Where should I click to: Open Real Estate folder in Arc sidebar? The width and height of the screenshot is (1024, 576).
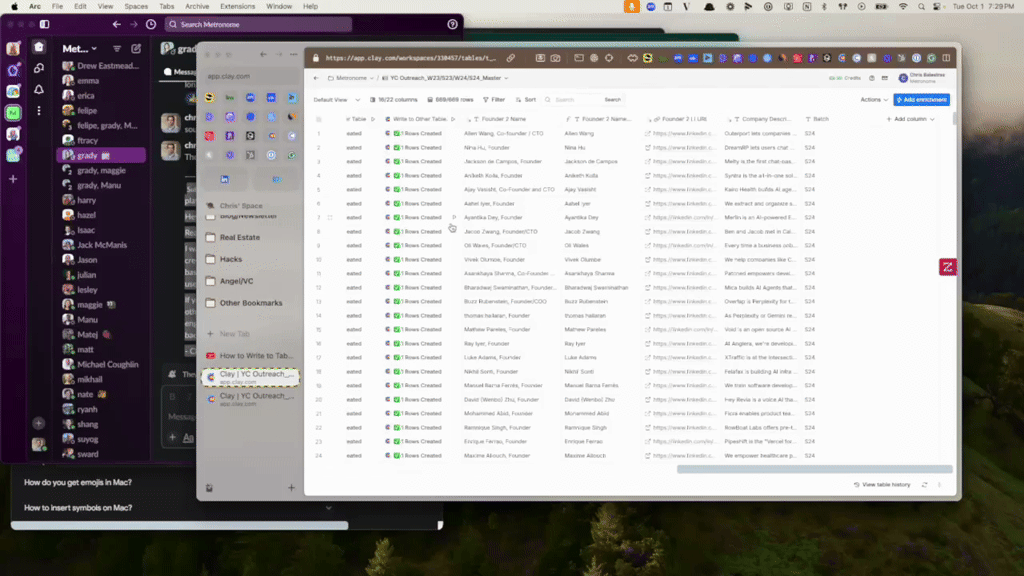click(x=240, y=238)
